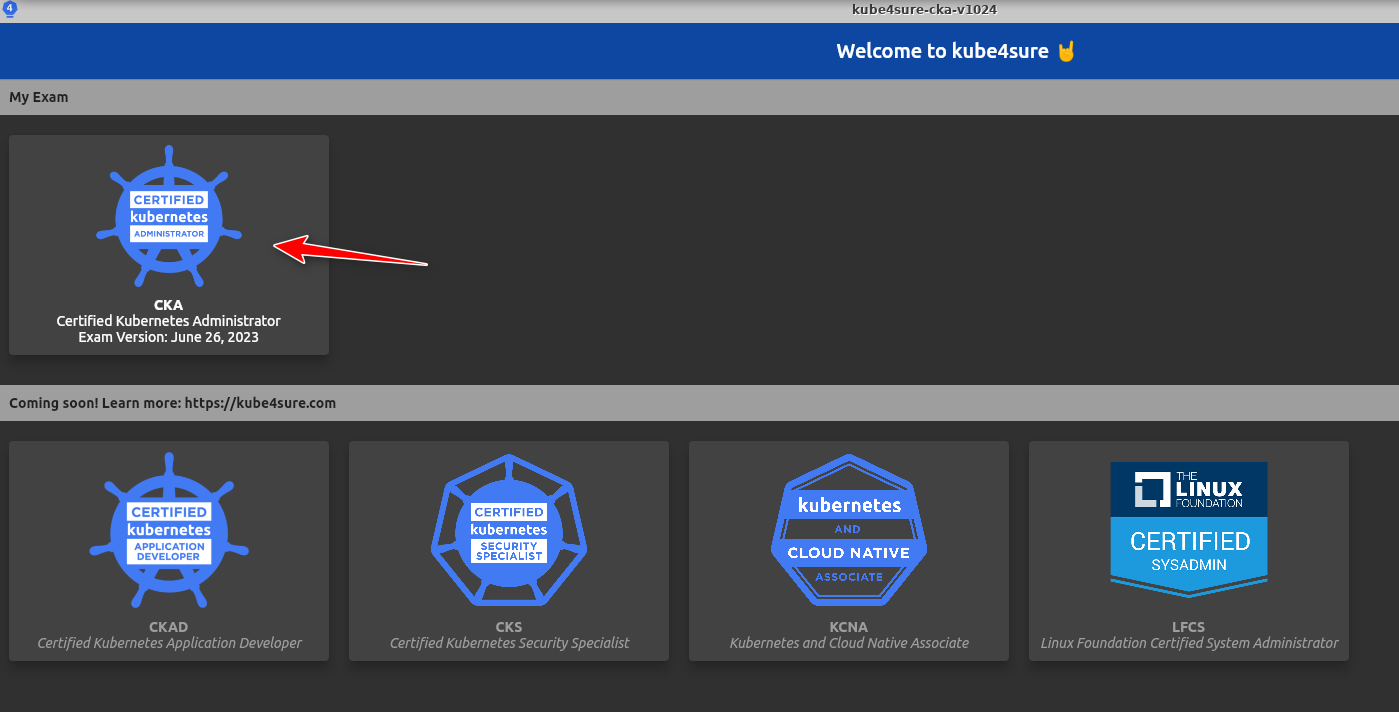This screenshot has width=1399, height=712.
Task: Click 'Exam Version: June 26, 2023' text
Action: click(169, 337)
